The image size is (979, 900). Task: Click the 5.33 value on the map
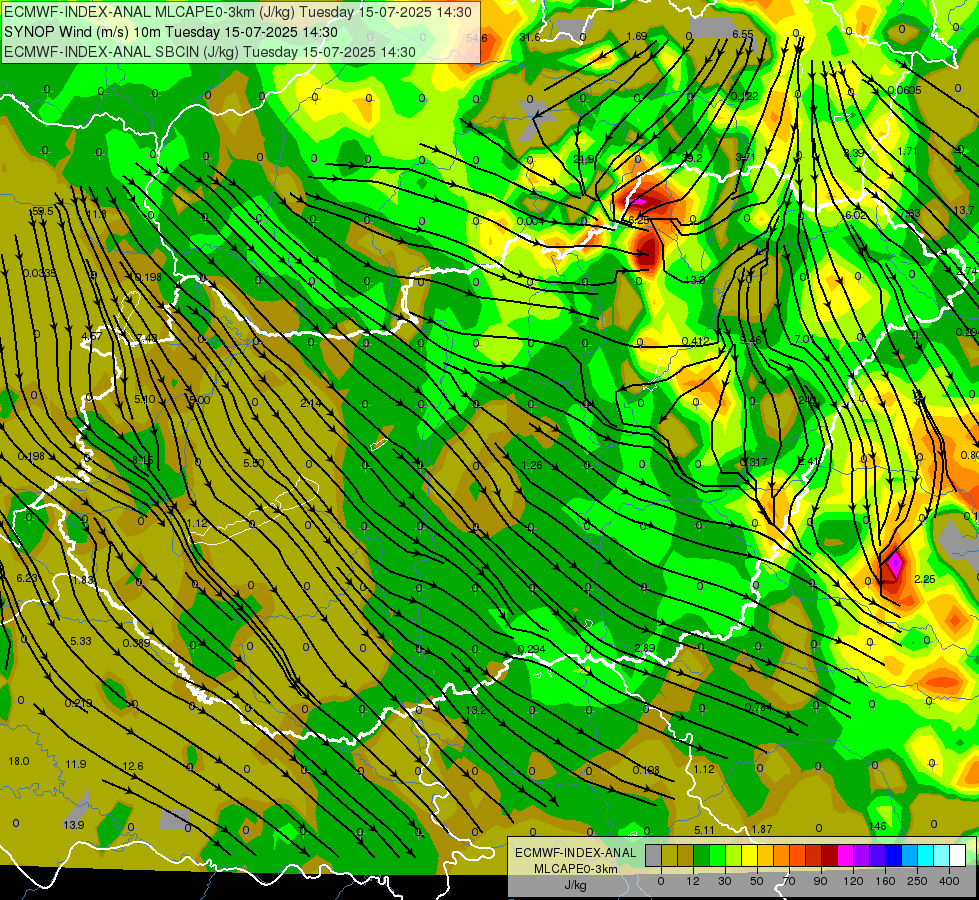pos(81,641)
